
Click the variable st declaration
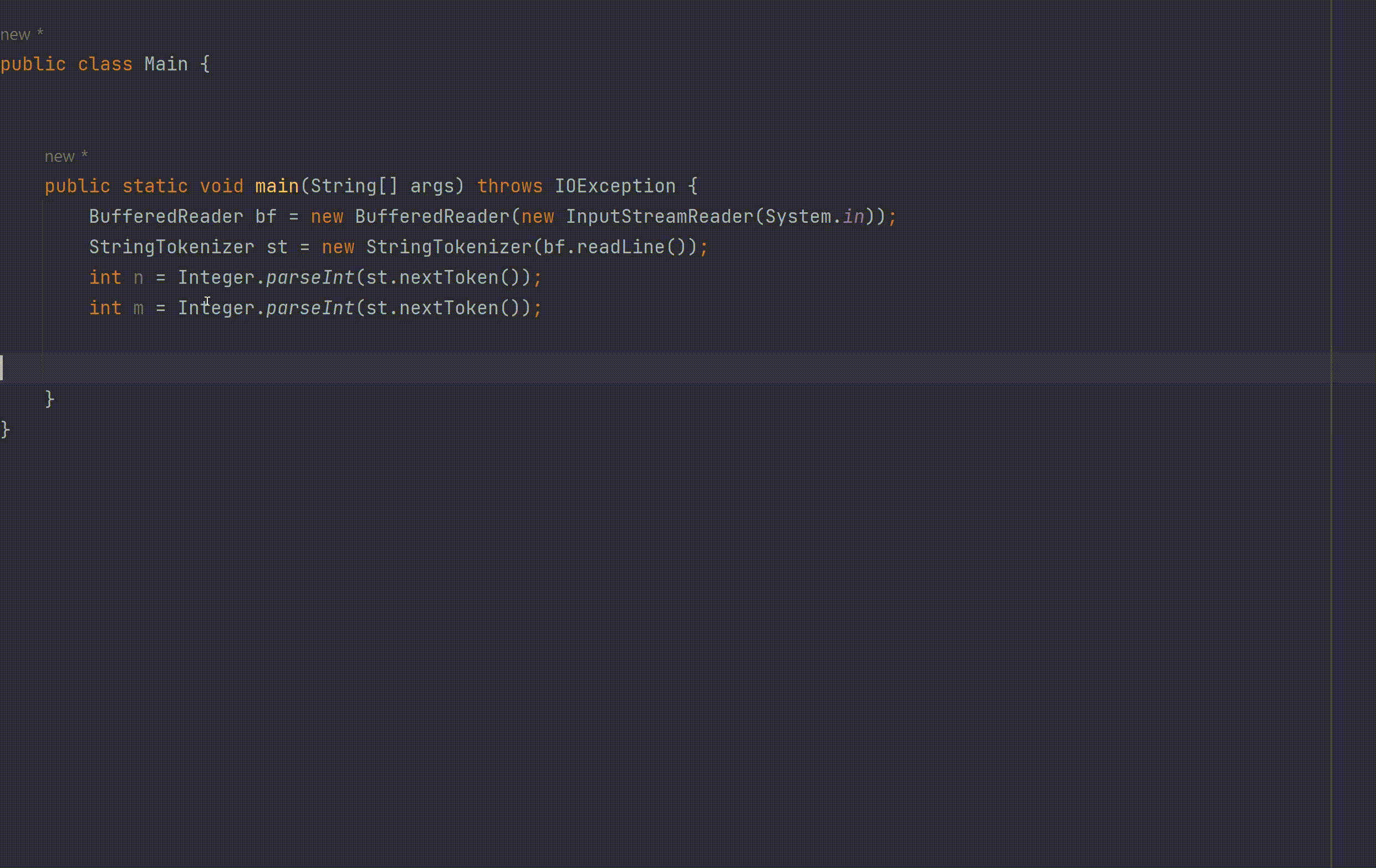click(x=277, y=247)
